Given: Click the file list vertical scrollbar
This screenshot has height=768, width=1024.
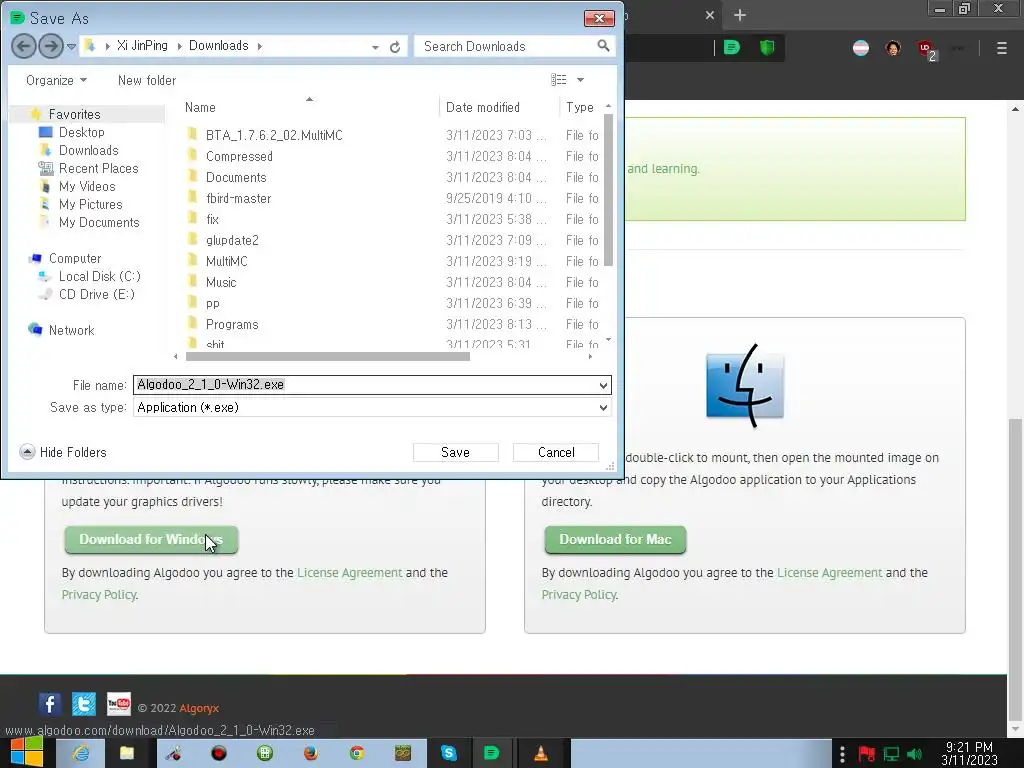Looking at the screenshot, I should click(x=608, y=189).
